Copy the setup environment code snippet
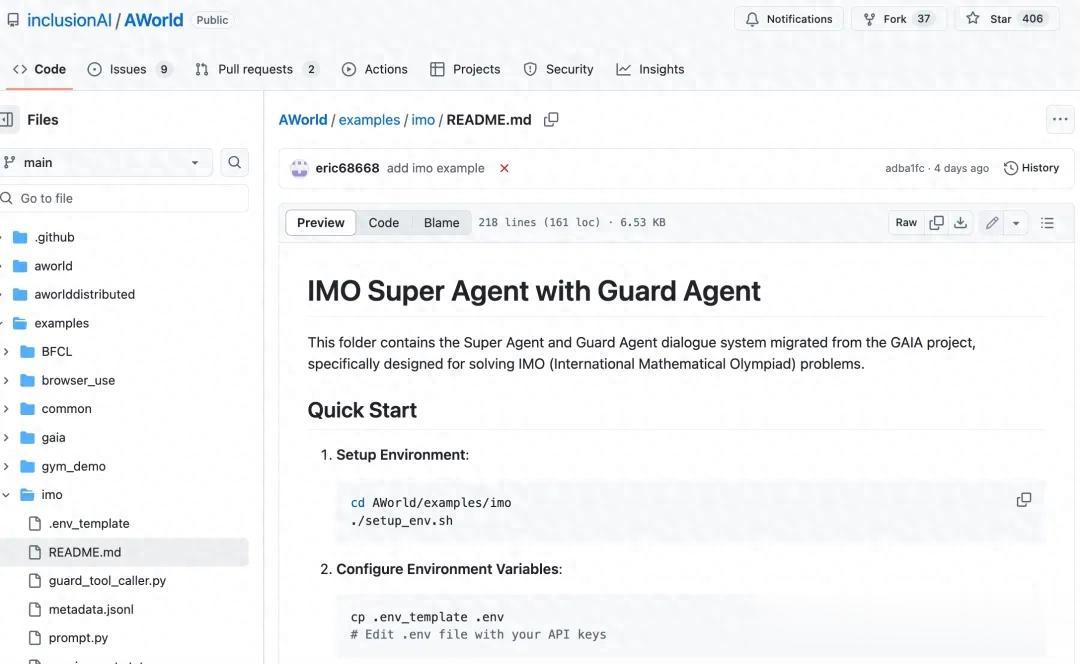1080x664 pixels. [x=1023, y=500]
